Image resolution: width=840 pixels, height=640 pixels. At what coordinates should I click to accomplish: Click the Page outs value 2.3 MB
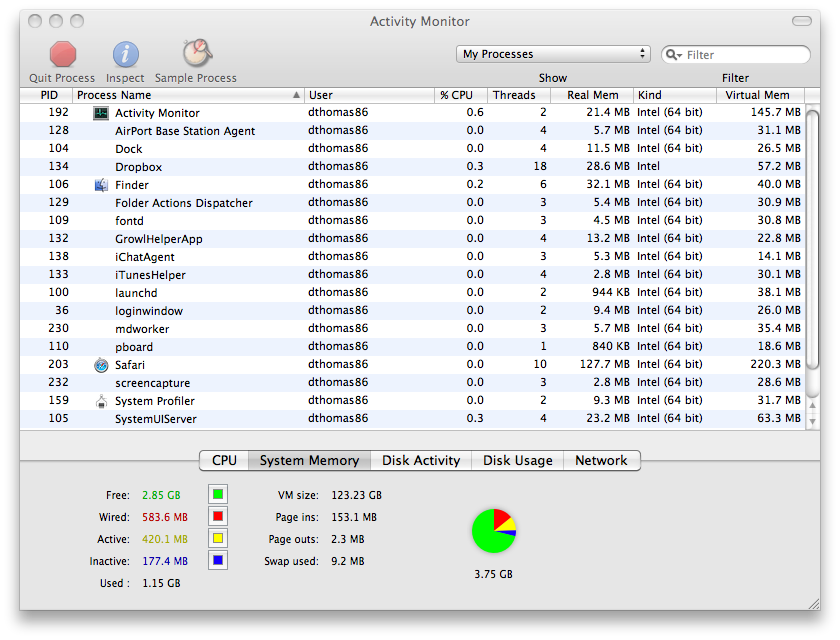point(348,539)
